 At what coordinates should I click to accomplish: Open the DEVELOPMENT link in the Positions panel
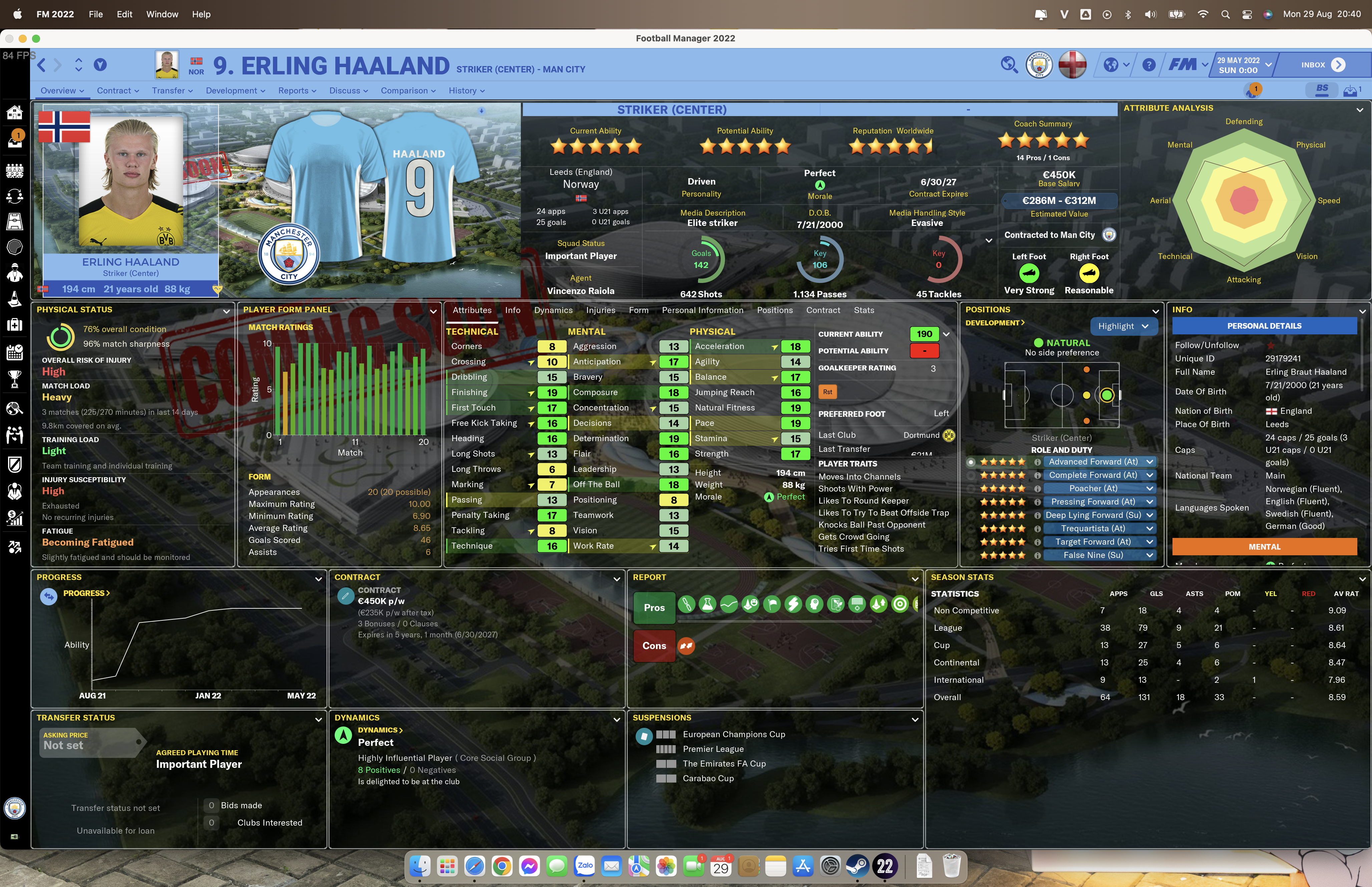[995, 323]
